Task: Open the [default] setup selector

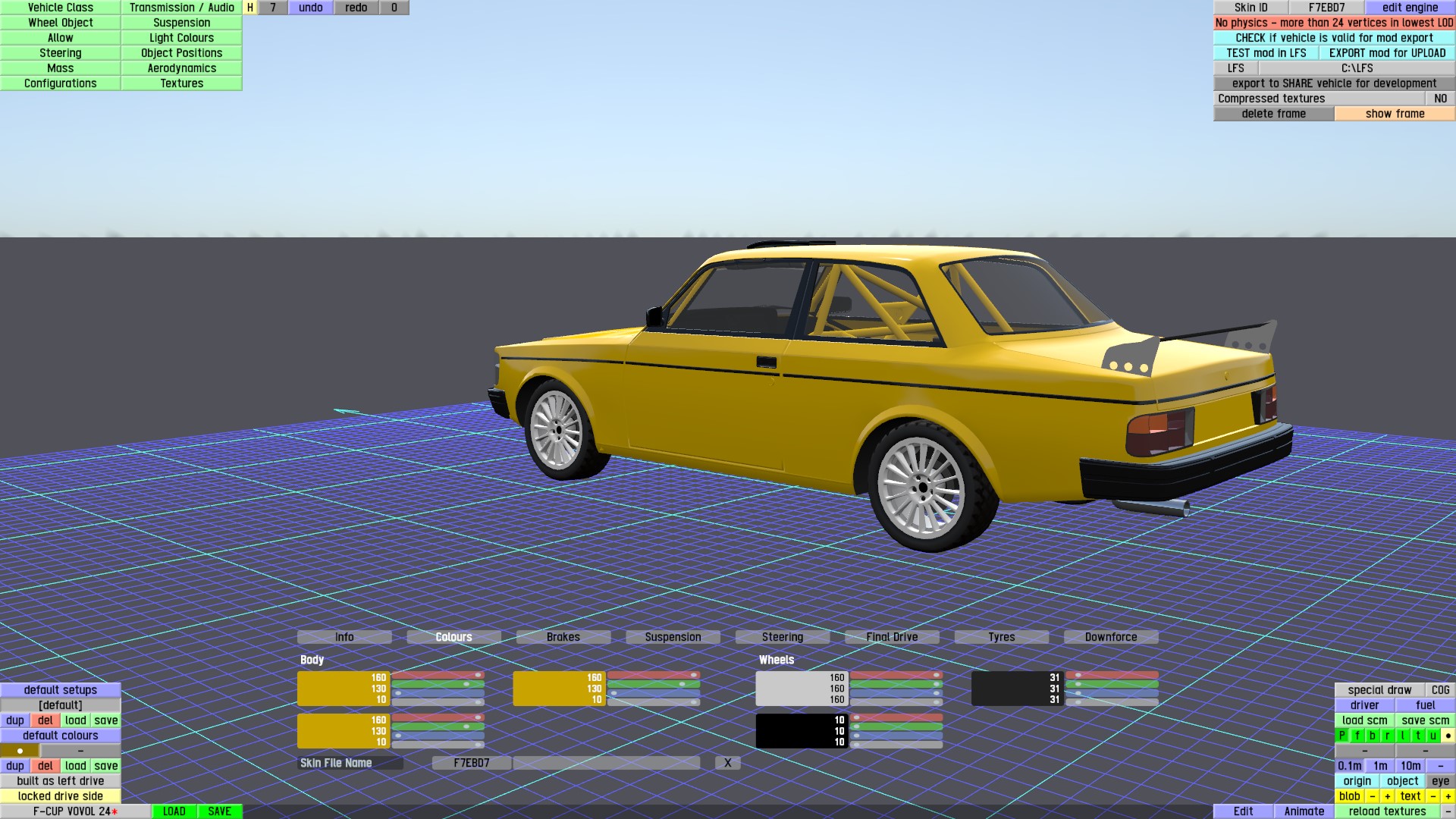Action: click(61, 705)
